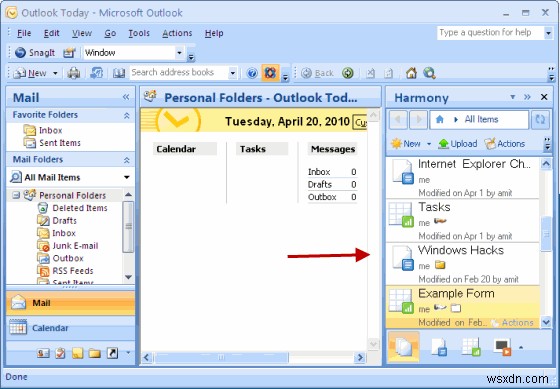560x389 pixels.
Task: Open the New item dropdown arrow
Action: (x=55, y=73)
